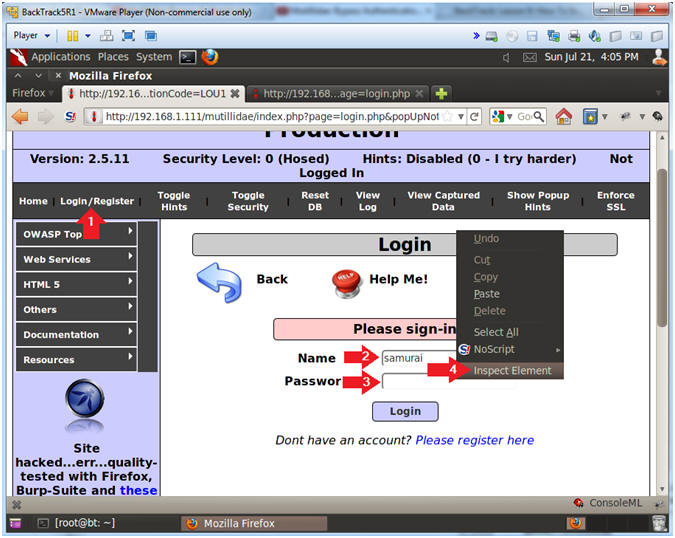Launch Firefox from the top panel icon

[x=210, y=57]
